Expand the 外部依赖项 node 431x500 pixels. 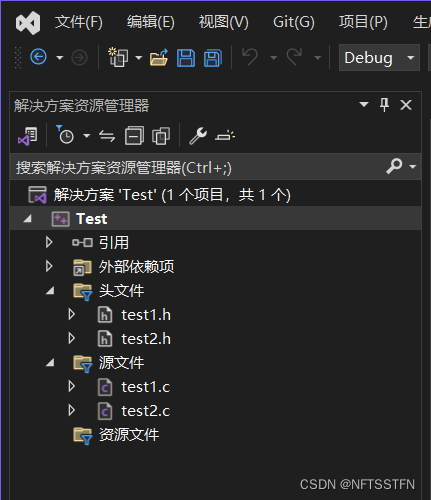point(49,266)
